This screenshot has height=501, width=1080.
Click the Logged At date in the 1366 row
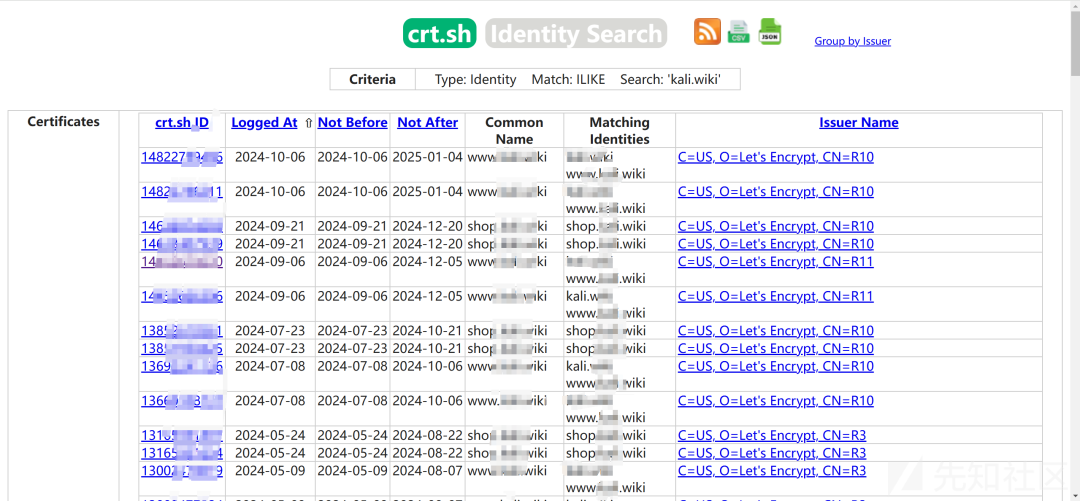click(x=270, y=401)
